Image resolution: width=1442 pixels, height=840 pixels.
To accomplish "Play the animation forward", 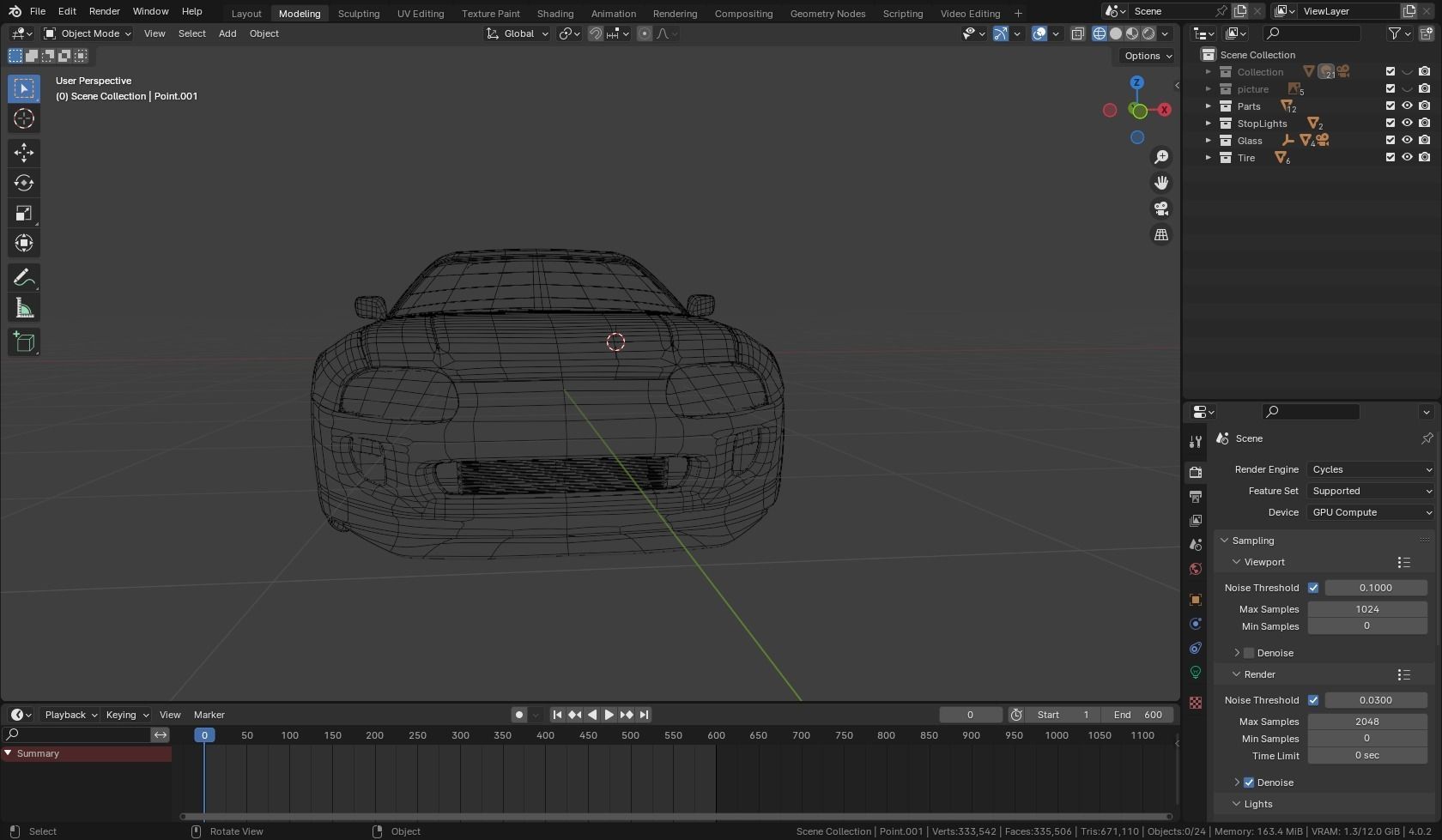I will point(609,715).
